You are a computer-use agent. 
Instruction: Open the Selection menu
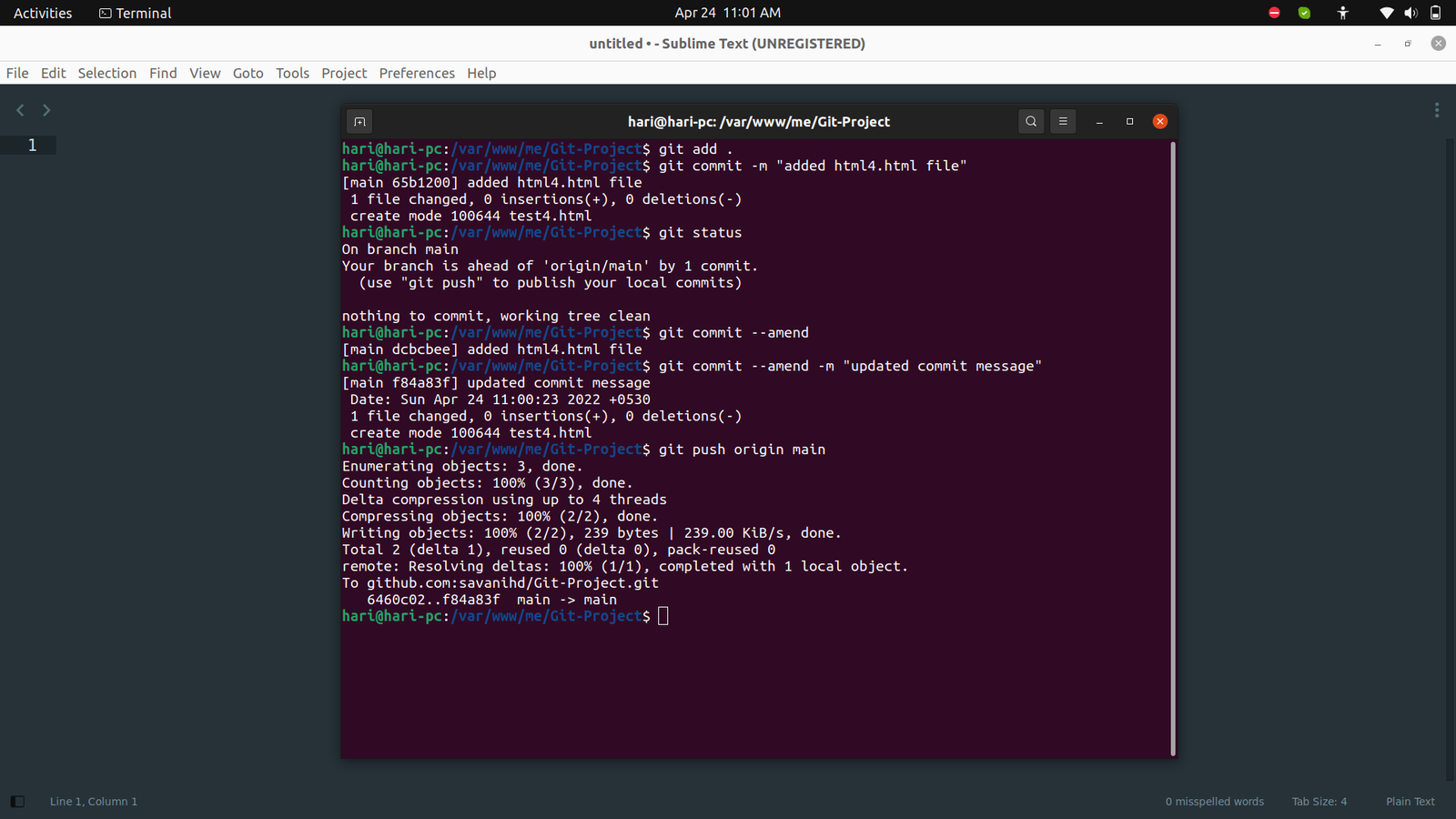[x=106, y=73]
